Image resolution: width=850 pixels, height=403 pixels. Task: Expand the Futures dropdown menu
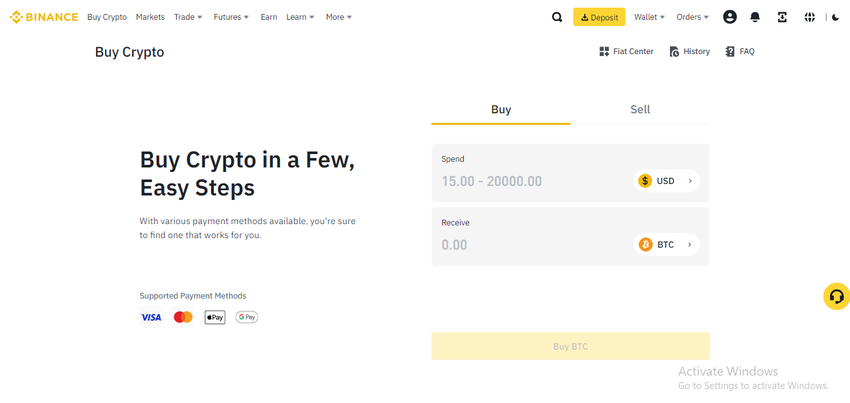(231, 17)
